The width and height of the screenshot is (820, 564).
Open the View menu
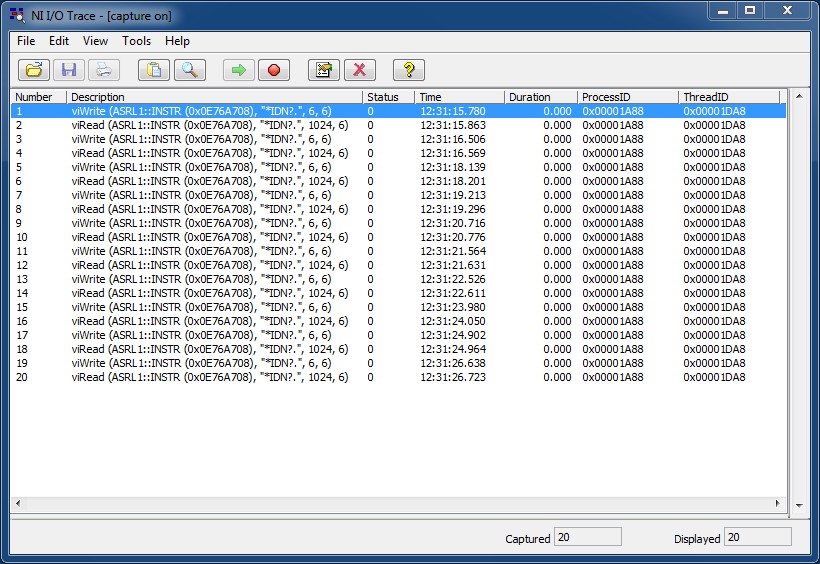click(x=95, y=41)
